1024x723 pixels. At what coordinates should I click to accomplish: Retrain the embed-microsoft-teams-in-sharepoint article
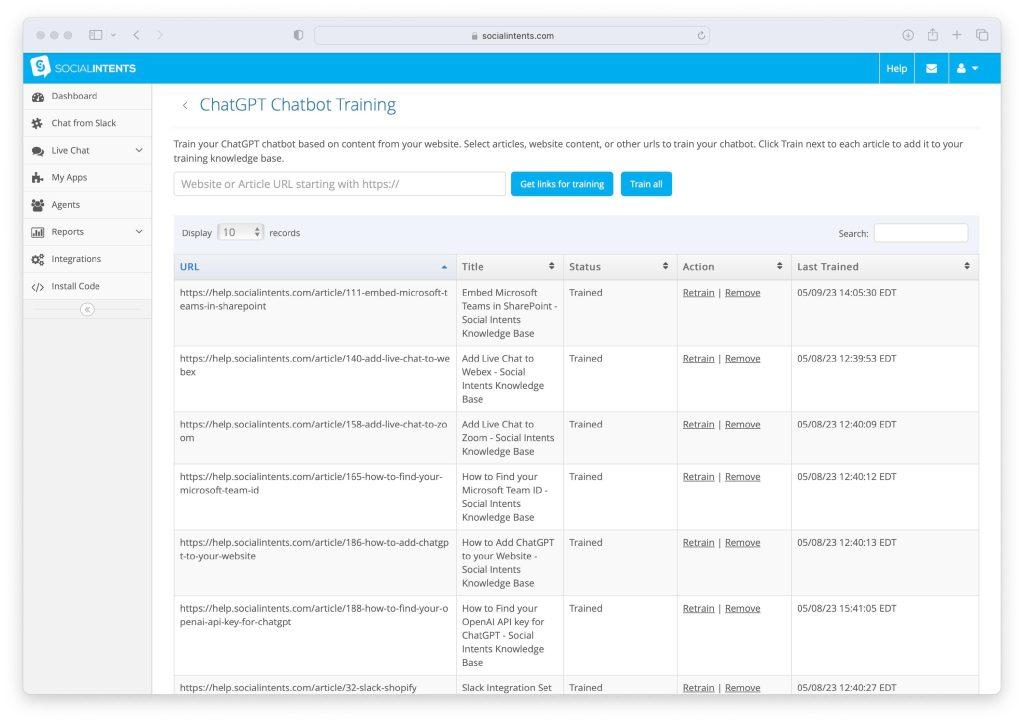tap(698, 293)
